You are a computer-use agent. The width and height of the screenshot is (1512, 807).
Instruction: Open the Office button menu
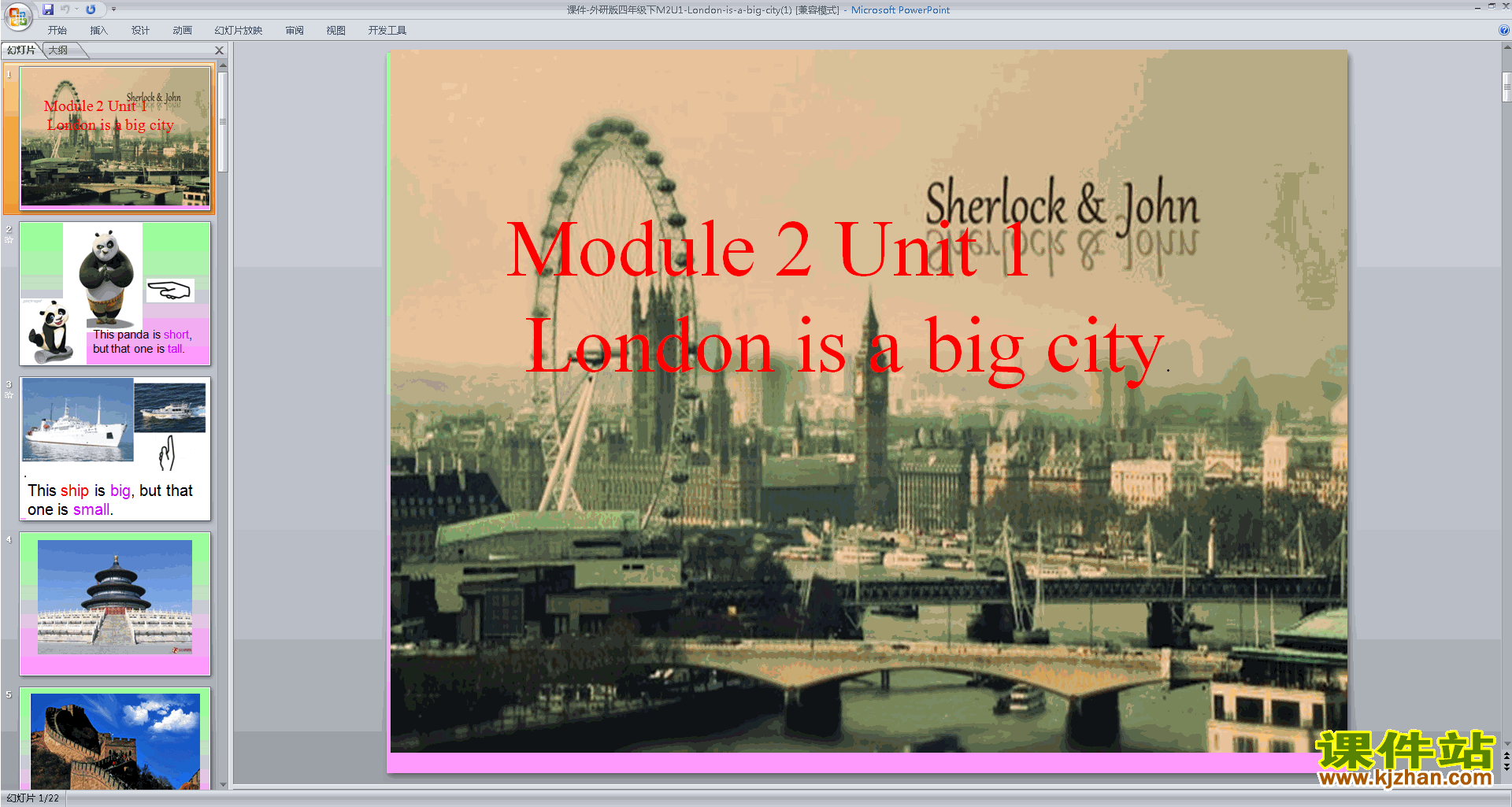17,16
